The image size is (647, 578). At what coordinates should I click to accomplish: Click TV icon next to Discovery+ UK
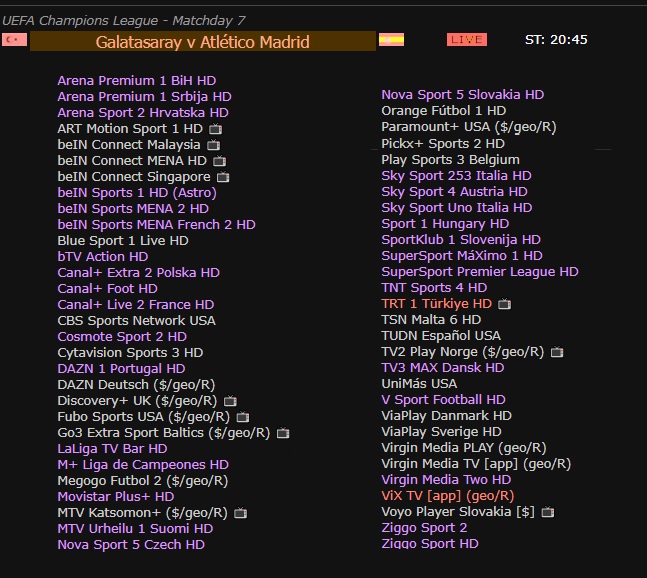click(x=230, y=401)
